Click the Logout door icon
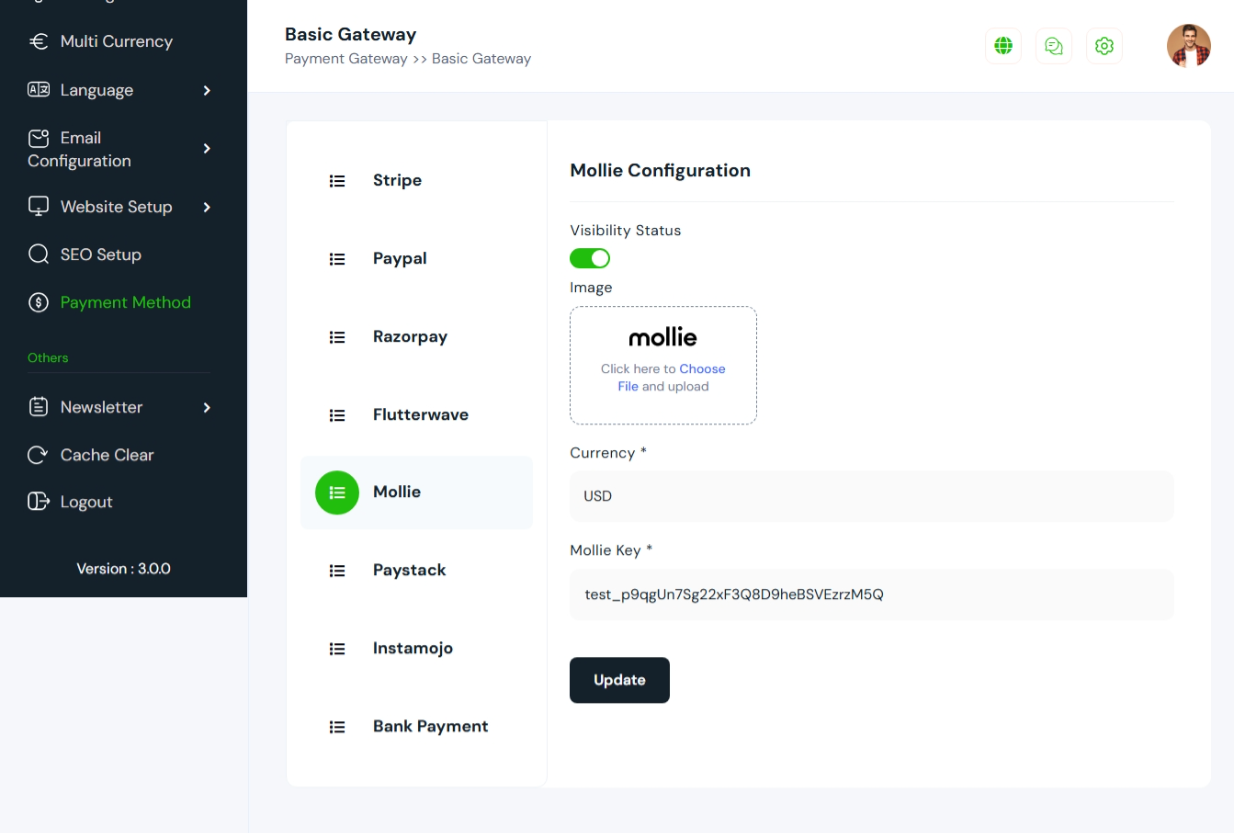Viewport: 1234px width, 833px height. [39, 502]
